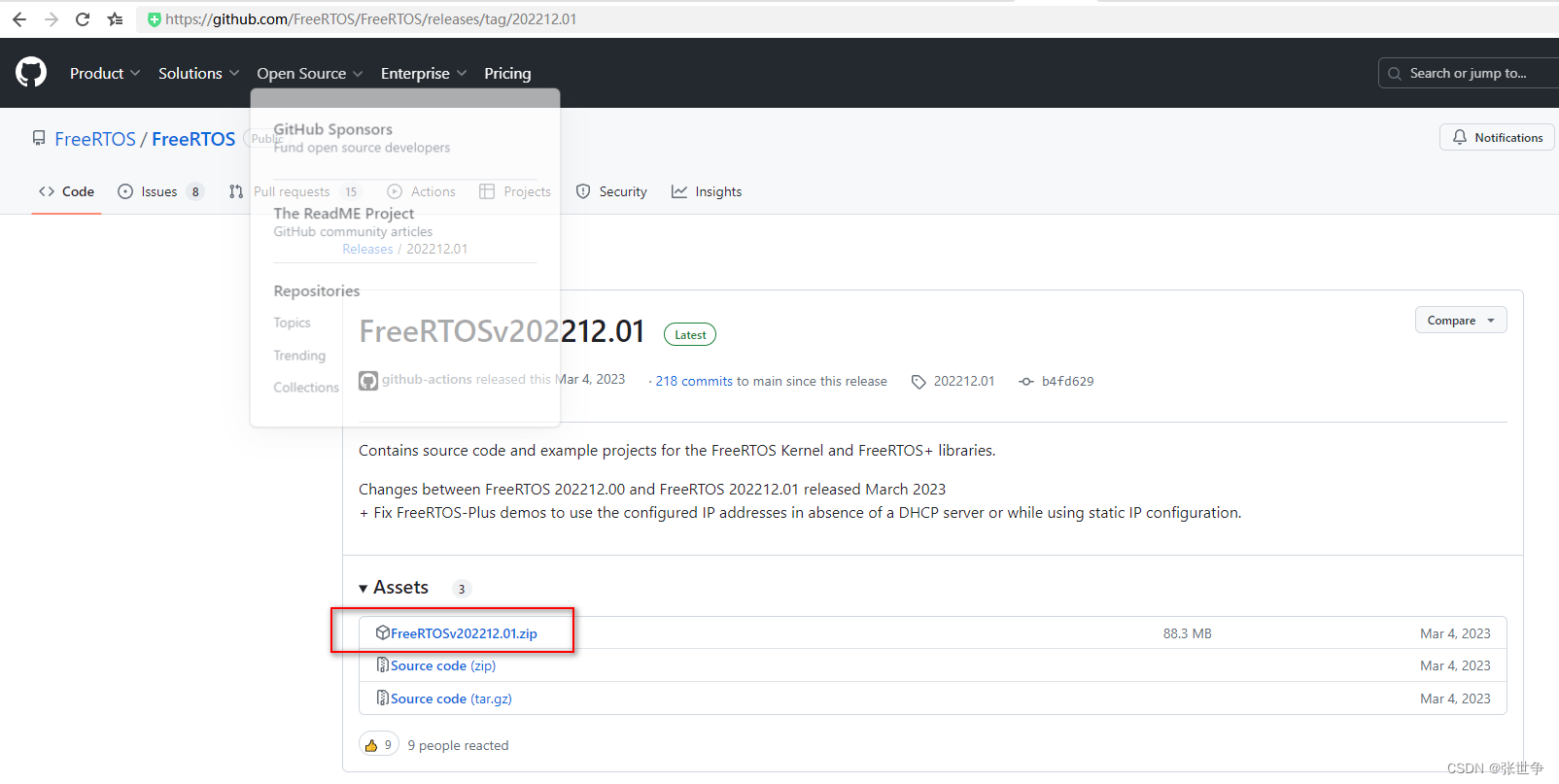The width and height of the screenshot is (1559, 784).
Task: Click the tag icon beside 202212.01
Action: (918, 382)
